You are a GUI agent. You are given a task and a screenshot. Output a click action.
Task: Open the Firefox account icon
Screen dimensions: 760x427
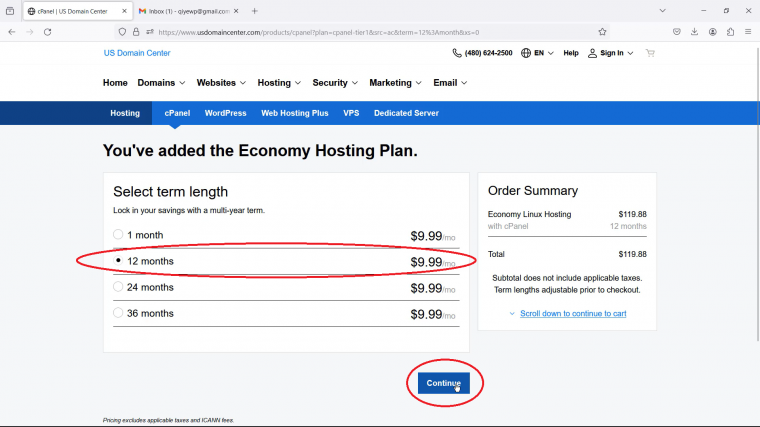coord(712,32)
